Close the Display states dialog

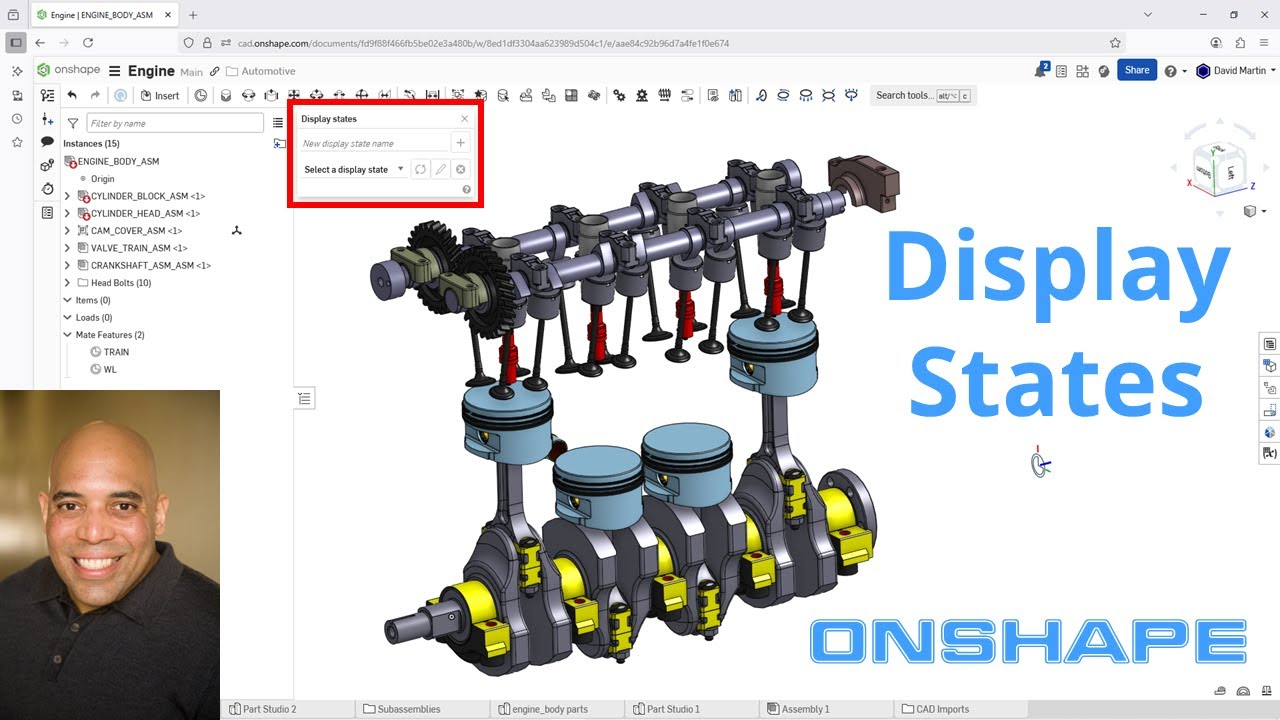click(464, 119)
